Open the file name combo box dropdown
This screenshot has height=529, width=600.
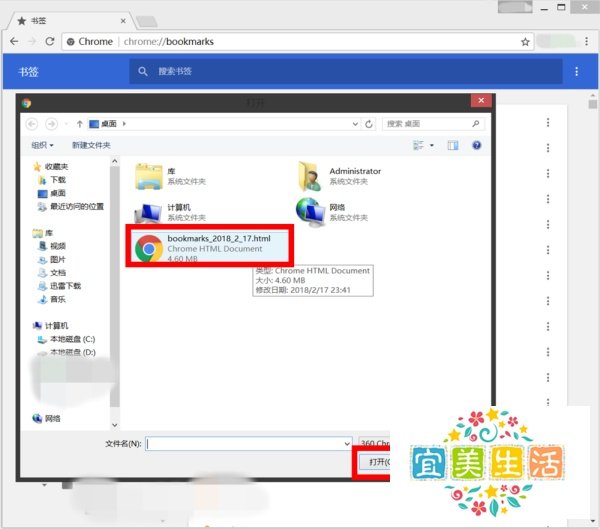coord(347,444)
